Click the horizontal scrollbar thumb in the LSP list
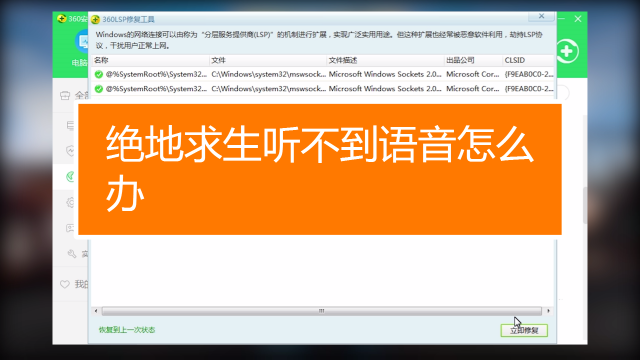 [322, 311]
